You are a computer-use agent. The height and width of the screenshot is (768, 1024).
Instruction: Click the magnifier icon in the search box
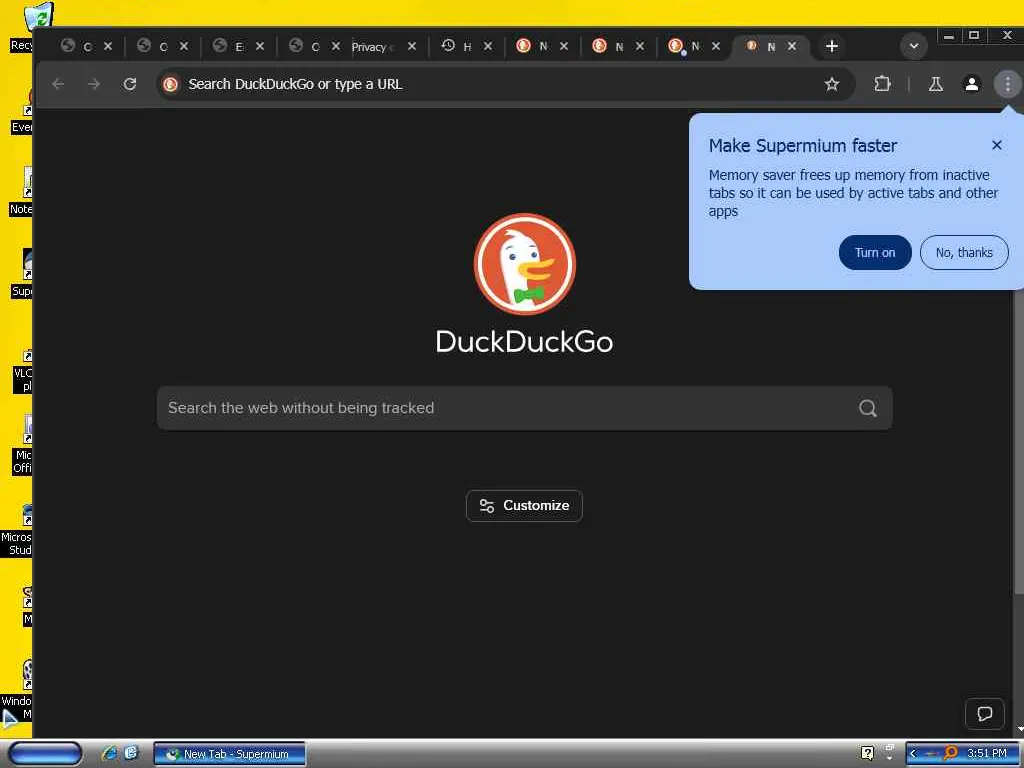(867, 408)
